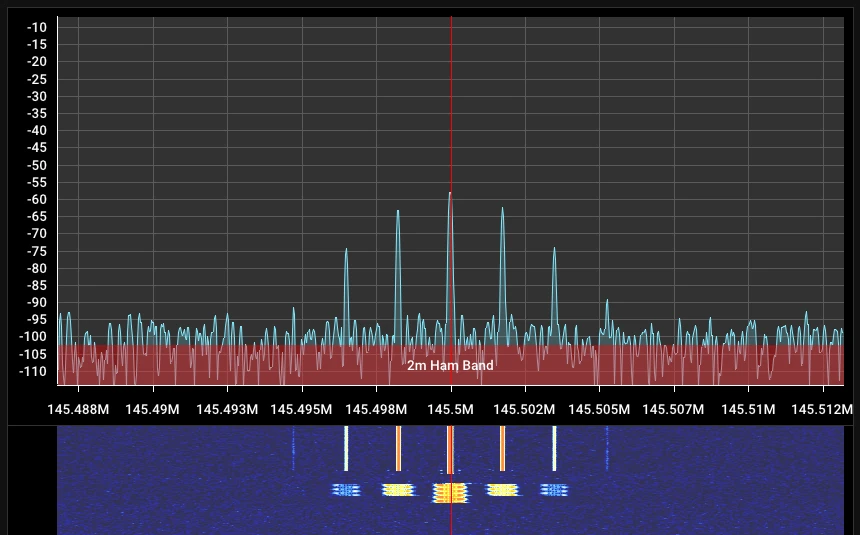Select the leftmost strong peak at -74 dB

(346, 250)
